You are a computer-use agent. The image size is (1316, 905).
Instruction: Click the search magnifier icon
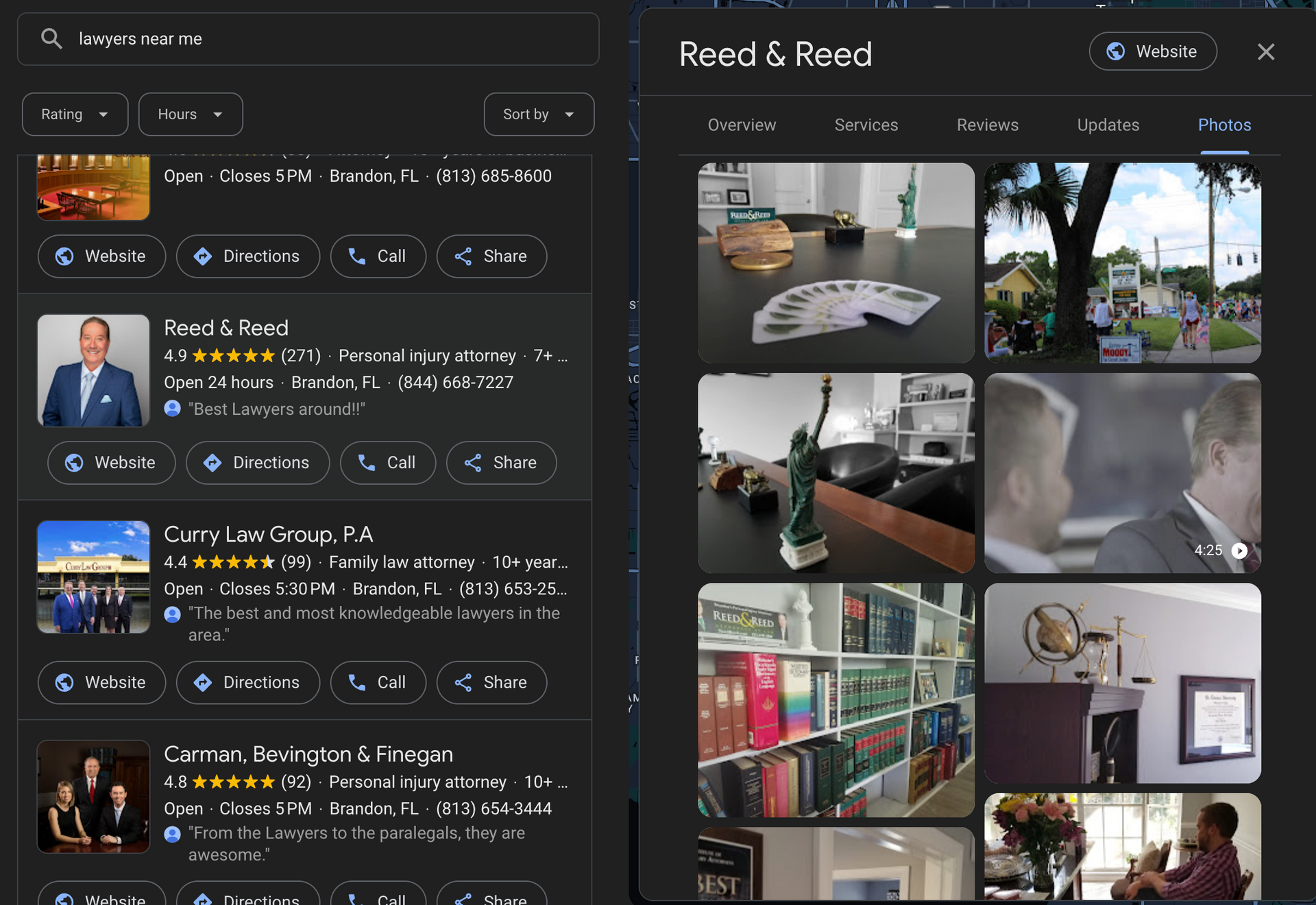51,39
